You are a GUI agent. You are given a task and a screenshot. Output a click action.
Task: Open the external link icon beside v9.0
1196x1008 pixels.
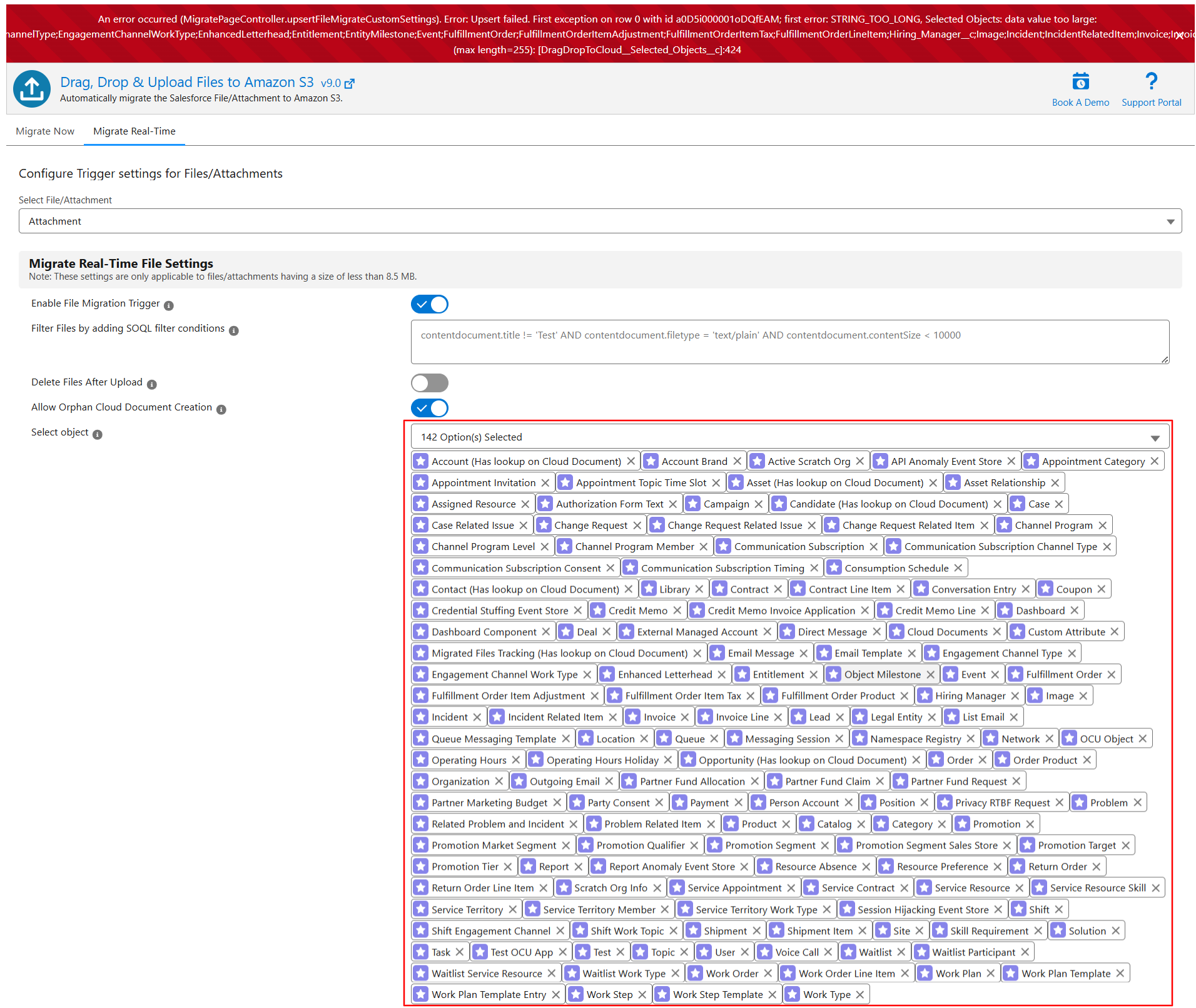tap(350, 83)
